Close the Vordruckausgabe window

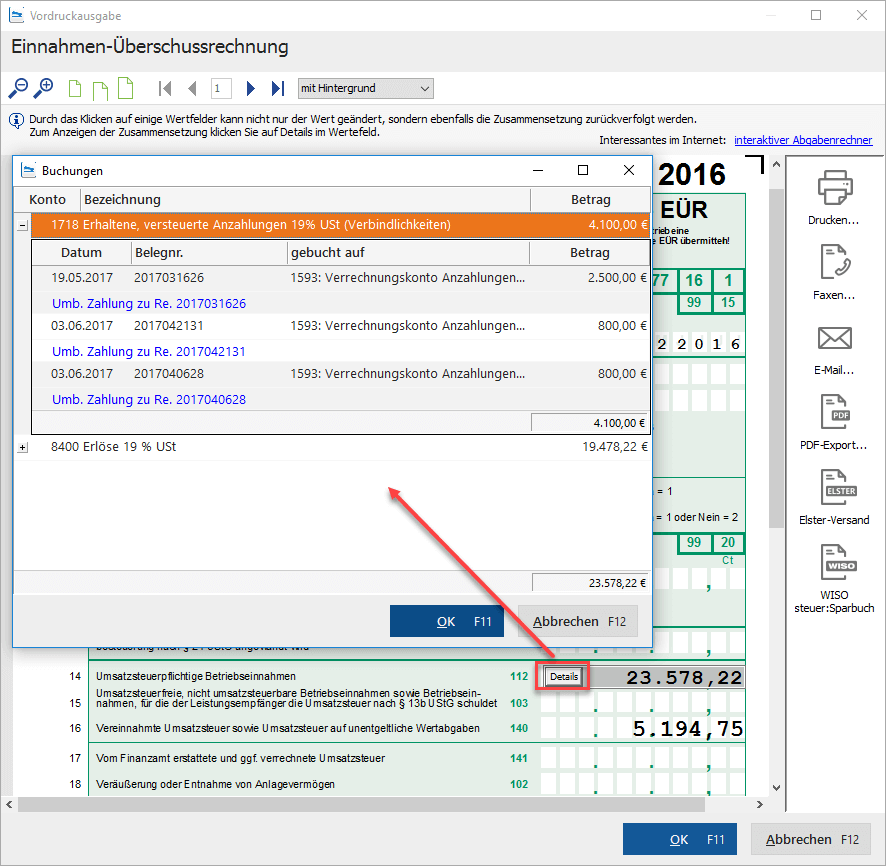tap(862, 15)
